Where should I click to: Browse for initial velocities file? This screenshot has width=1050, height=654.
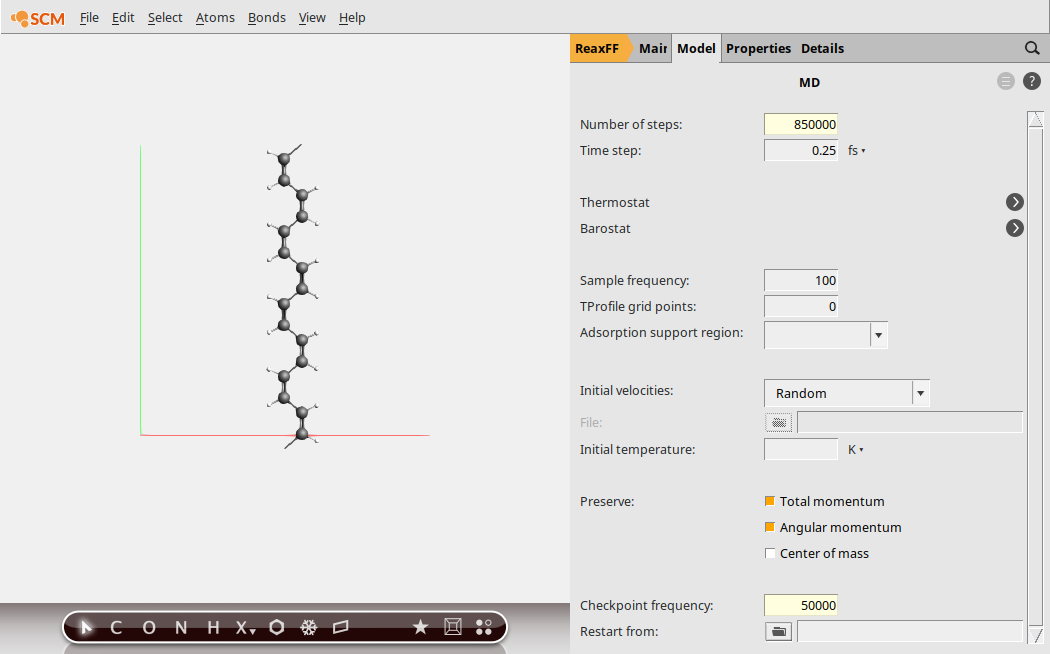778,422
